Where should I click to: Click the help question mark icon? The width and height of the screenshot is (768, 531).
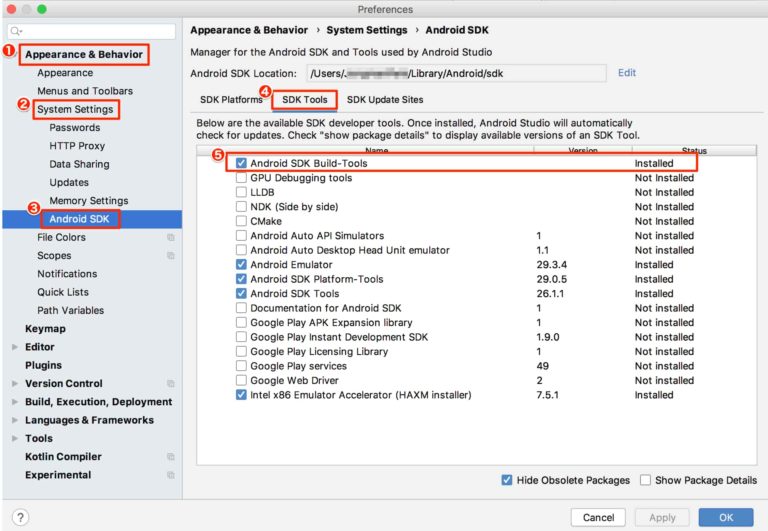pos(20,517)
